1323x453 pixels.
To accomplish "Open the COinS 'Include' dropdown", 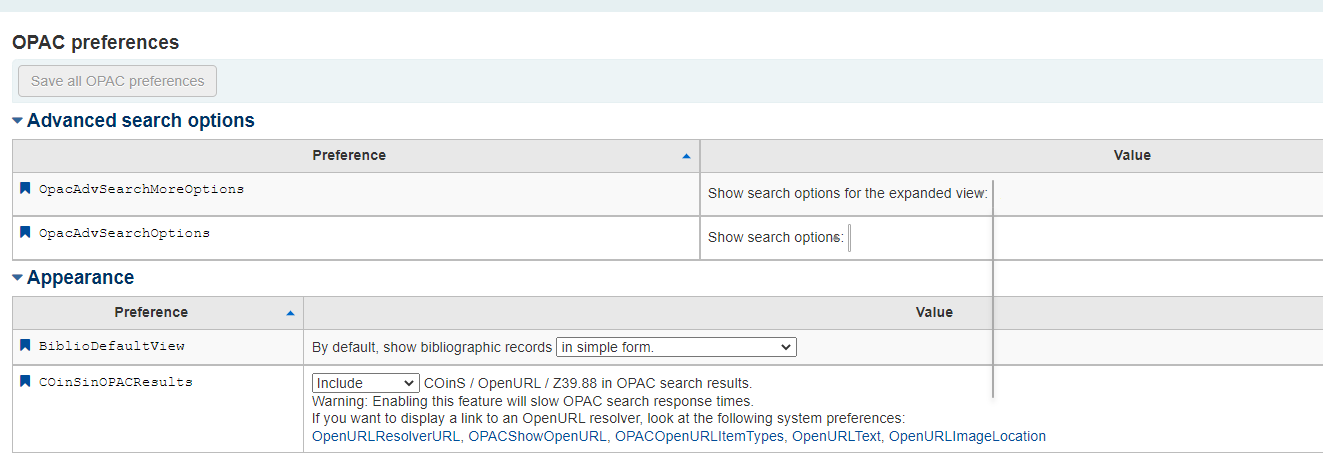I will click(x=365, y=383).
